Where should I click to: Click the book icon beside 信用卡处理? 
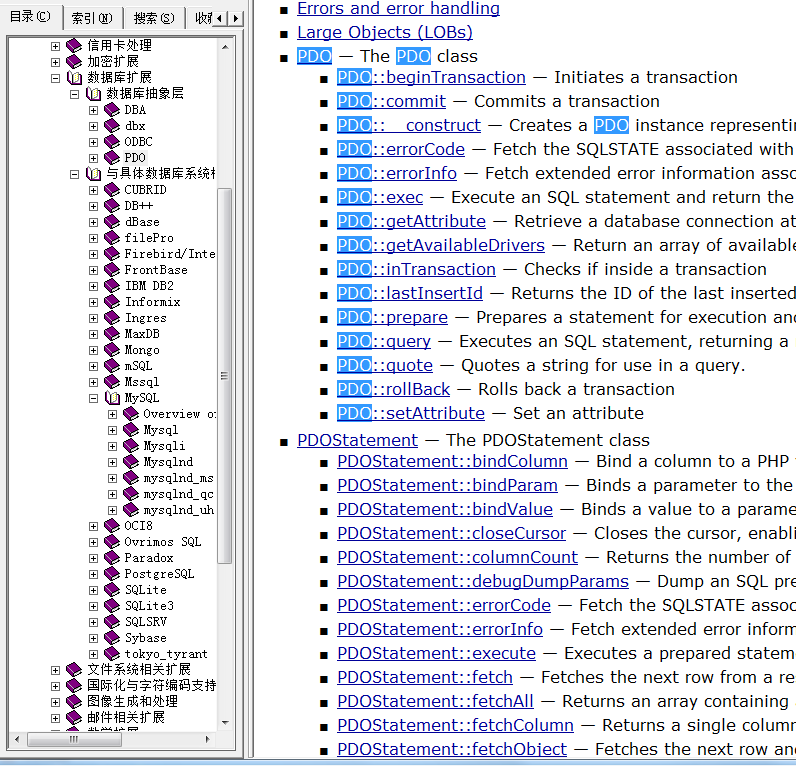click(x=74, y=46)
